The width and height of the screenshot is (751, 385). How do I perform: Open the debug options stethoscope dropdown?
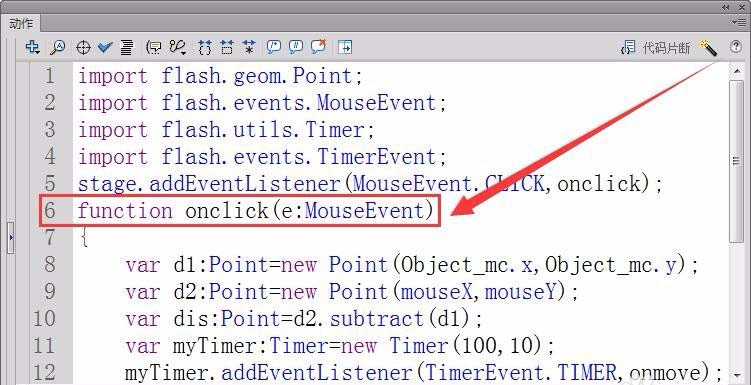tap(177, 47)
